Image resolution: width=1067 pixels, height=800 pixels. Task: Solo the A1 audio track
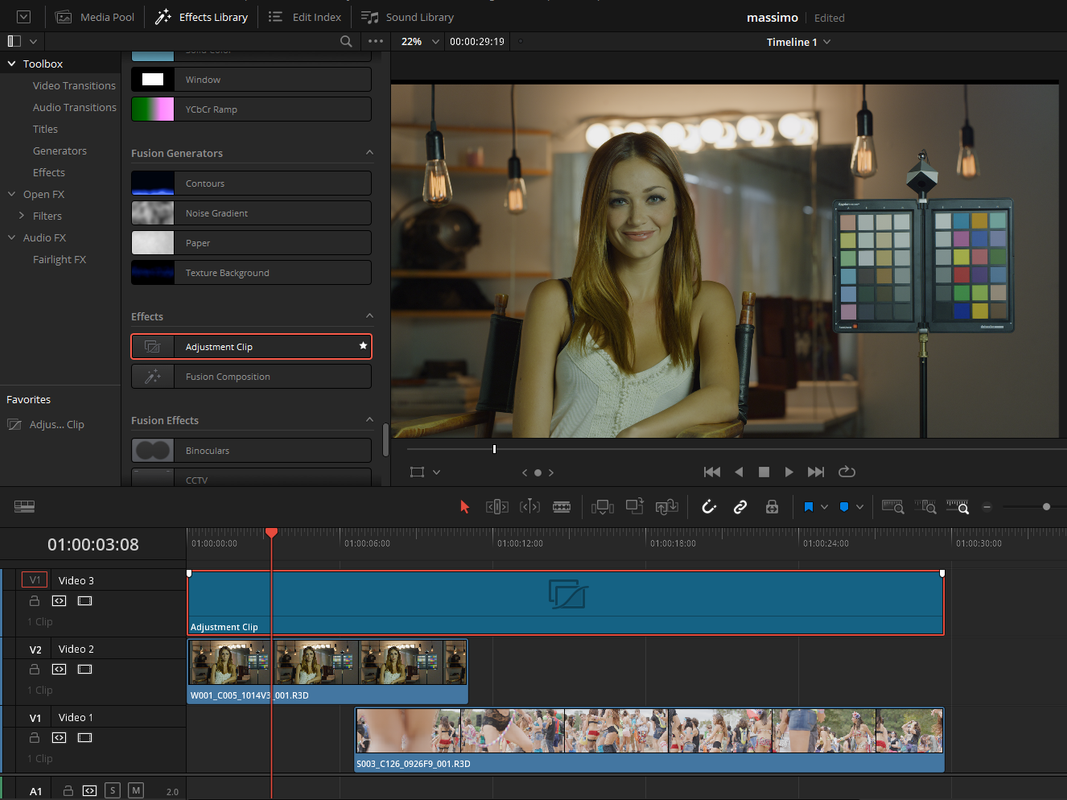[113, 790]
